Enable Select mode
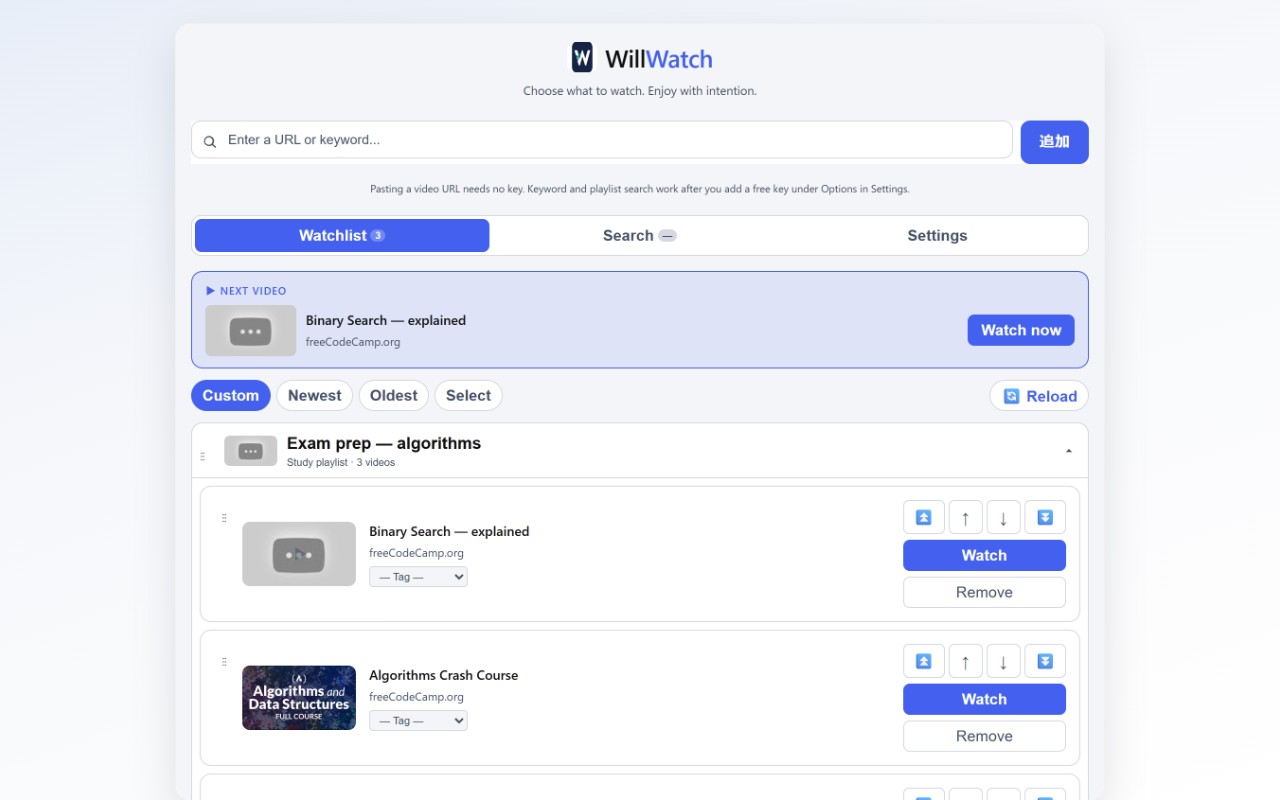 pos(468,395)
